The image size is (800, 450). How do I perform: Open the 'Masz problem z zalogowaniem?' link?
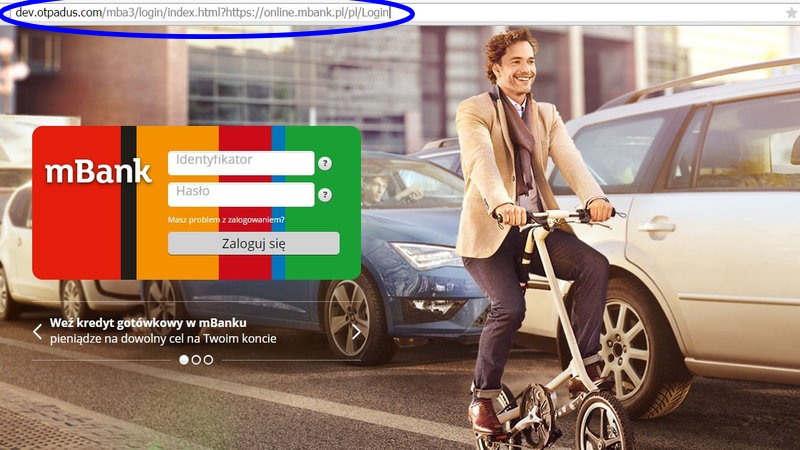tap(226, 220)
